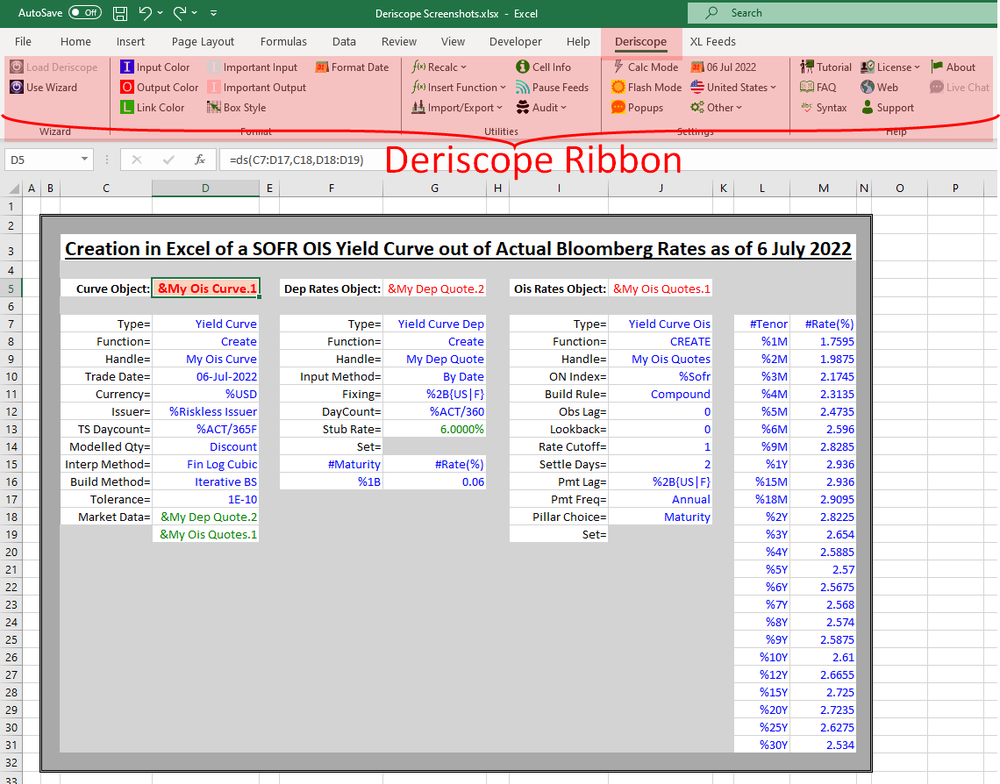Select cell &My Ois Curve.1

click(x=205, y=288)
